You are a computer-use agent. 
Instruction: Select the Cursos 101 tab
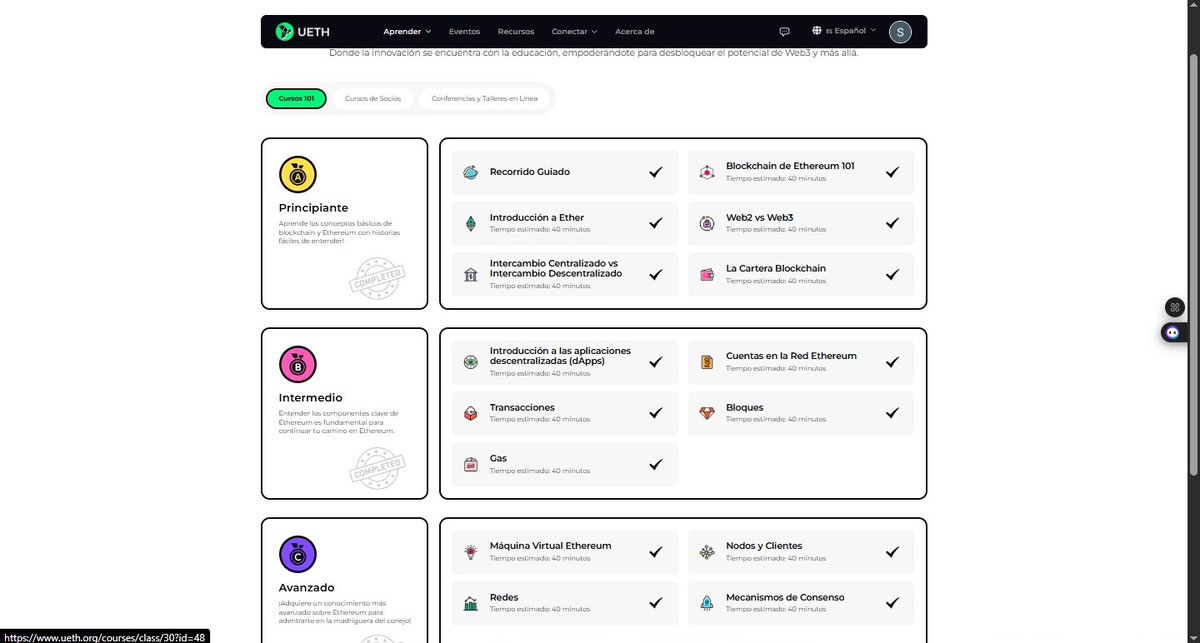[x=296, y=99]
